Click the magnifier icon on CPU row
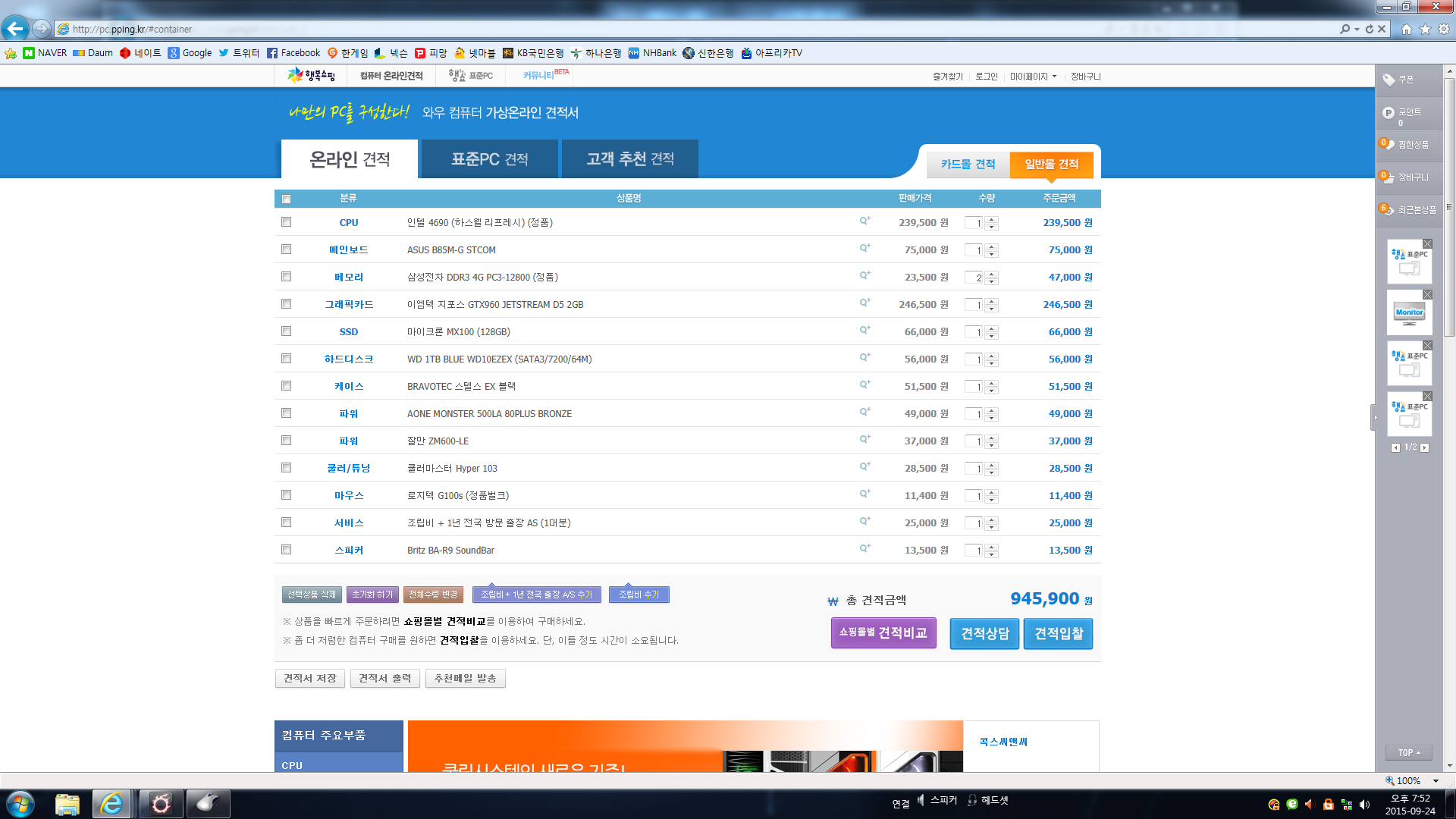Image resolution: width=1456 pixels, height=819 pixels. (x=864, y=221)
